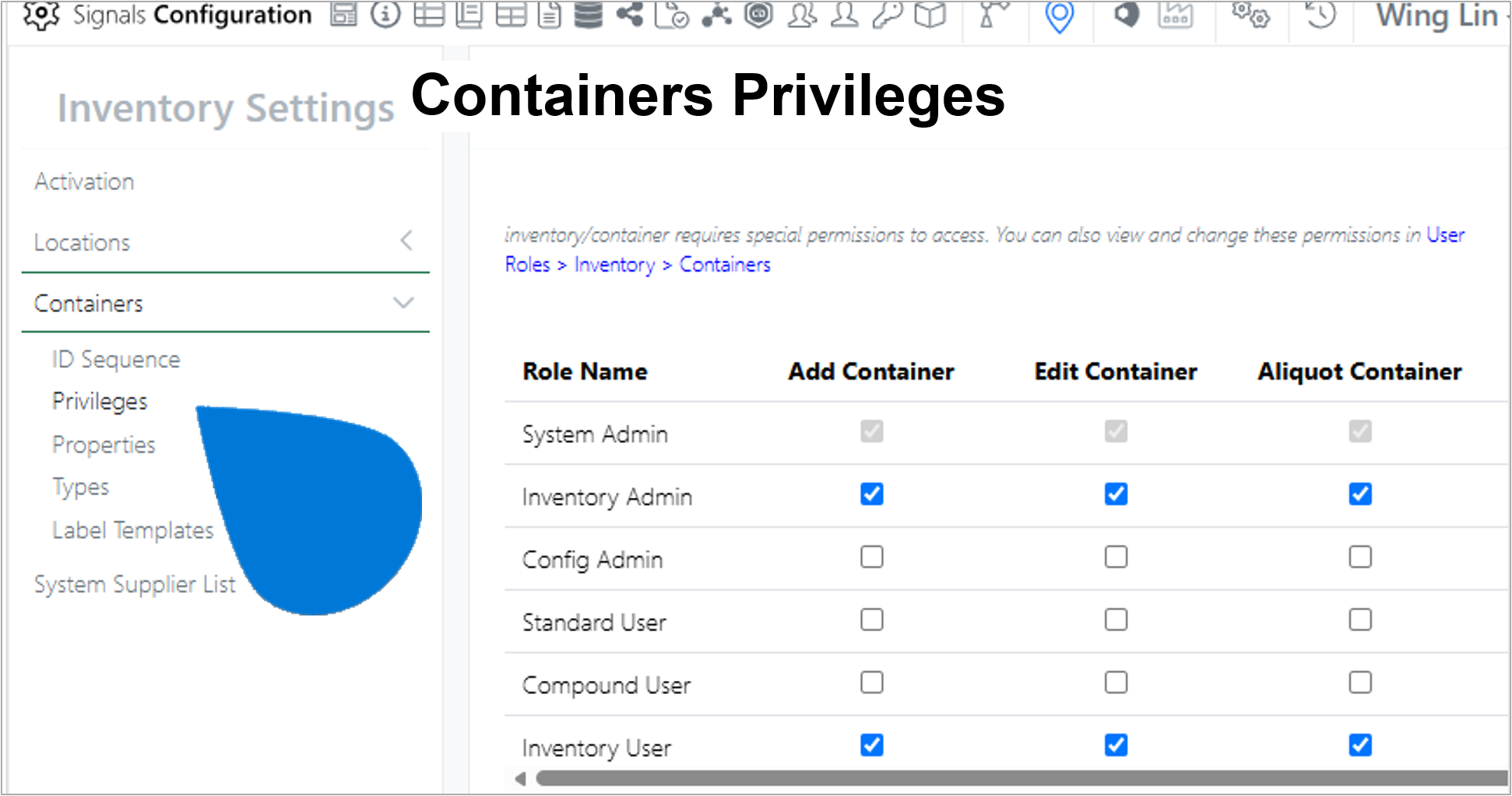Click the Edit Container column header
This screenshot has height=796, width=1512.
point(1116,372)
